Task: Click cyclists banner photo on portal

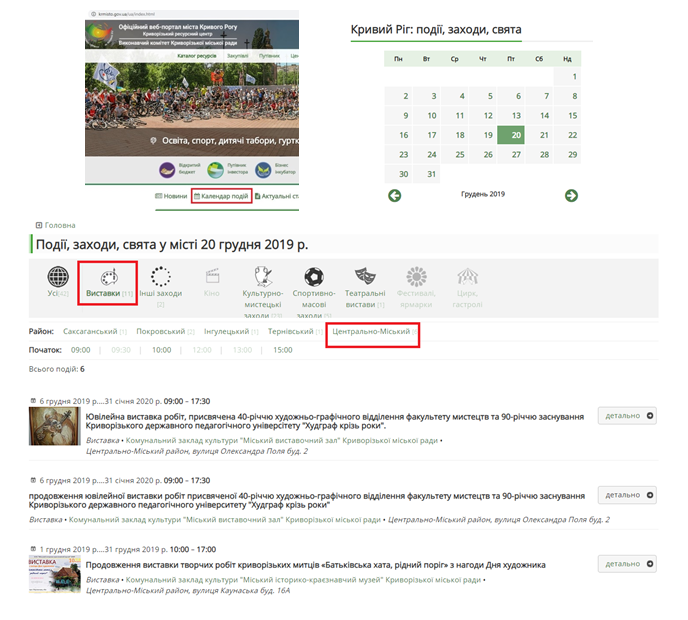Action: click(192, 109)
